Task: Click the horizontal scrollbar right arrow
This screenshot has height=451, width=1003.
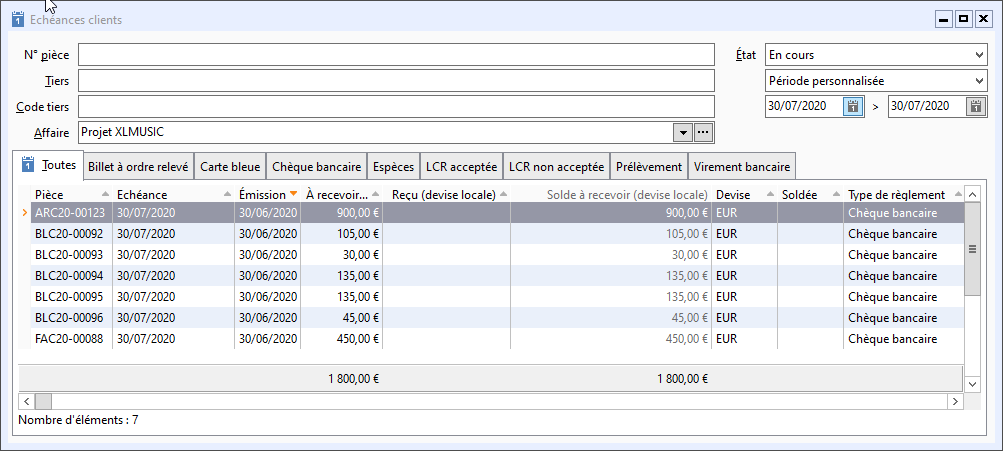Action: click(x=955, y=402)
